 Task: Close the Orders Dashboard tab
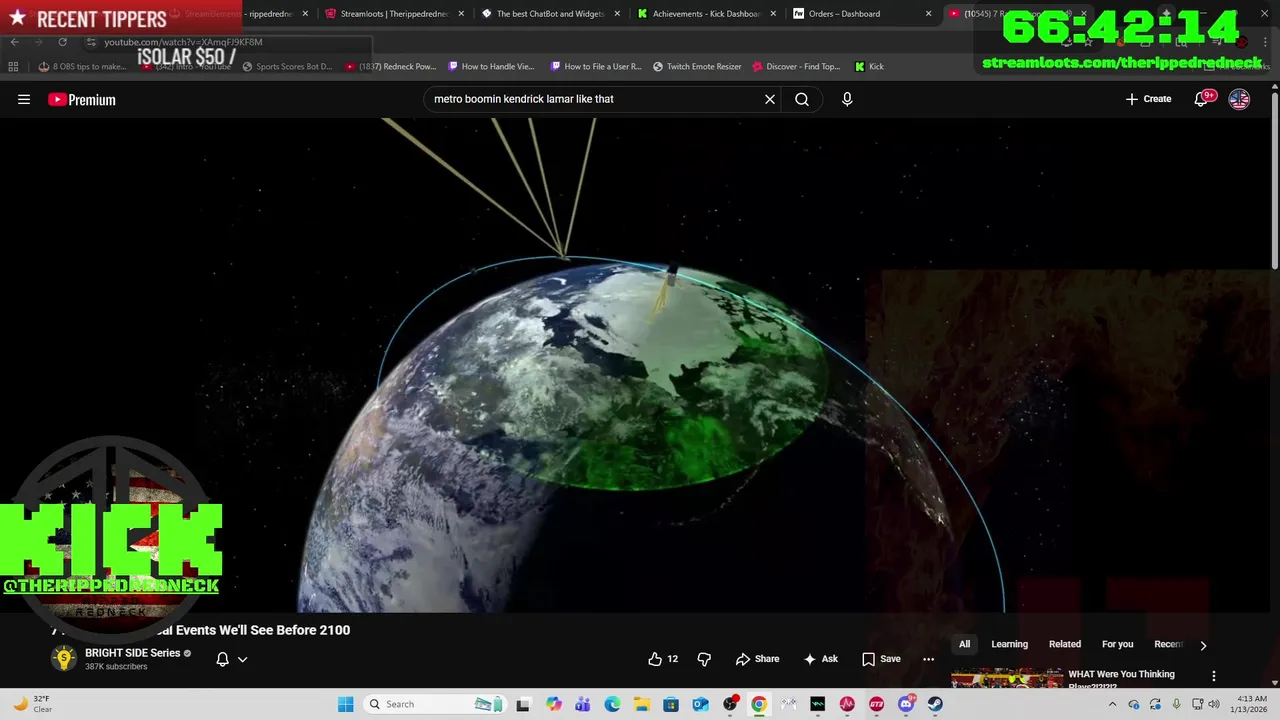[929, 14]
